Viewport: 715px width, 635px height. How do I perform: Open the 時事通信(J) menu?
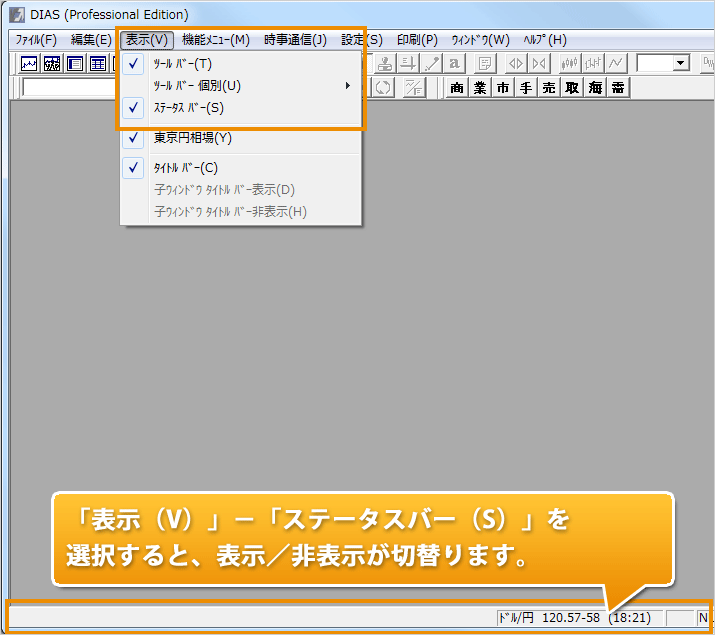[x=295, y=40]
